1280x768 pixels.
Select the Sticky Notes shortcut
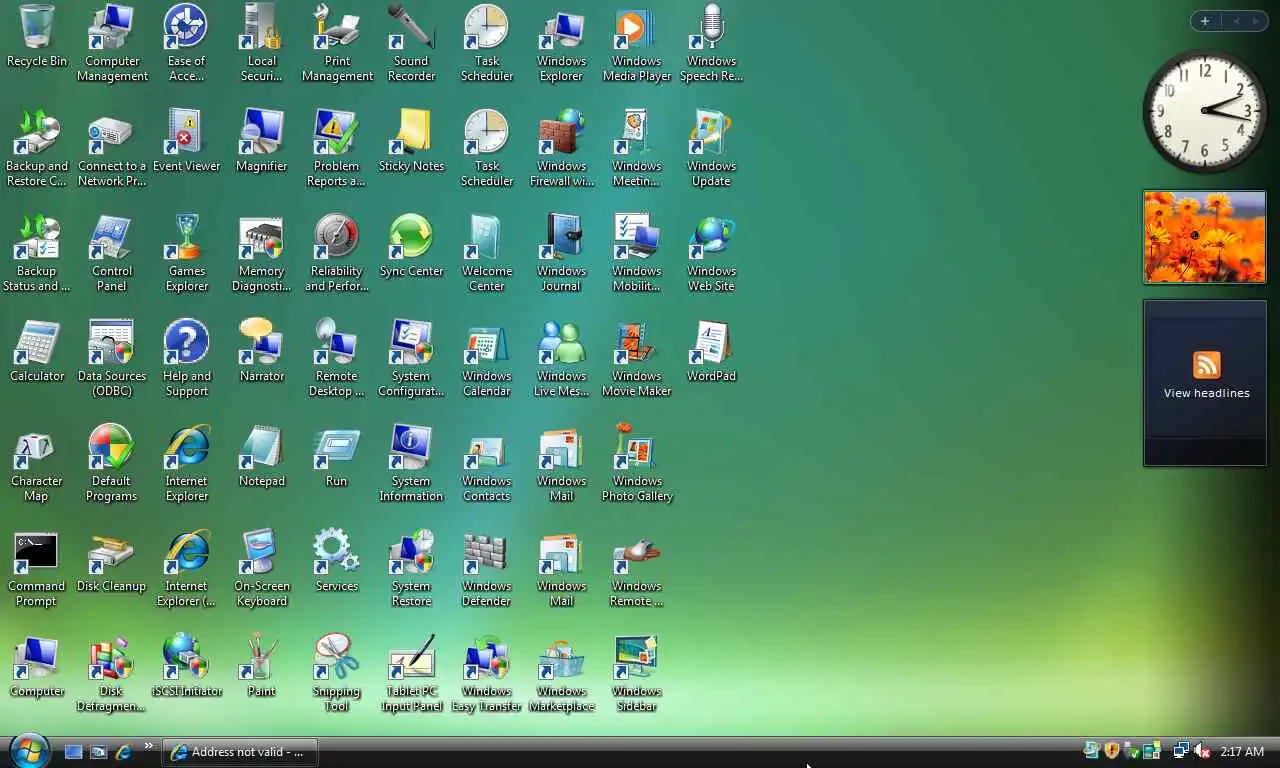[411, 141]
